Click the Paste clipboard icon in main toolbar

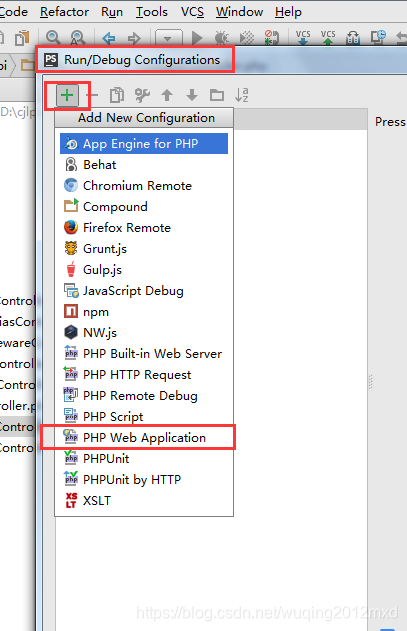point(22,38)
